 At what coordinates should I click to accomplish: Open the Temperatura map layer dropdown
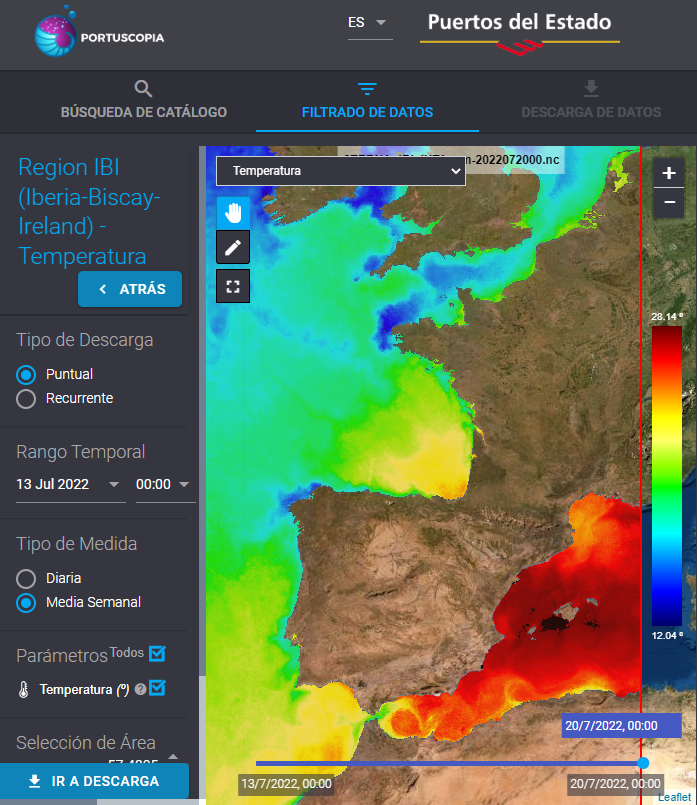(x=341, y=171)
